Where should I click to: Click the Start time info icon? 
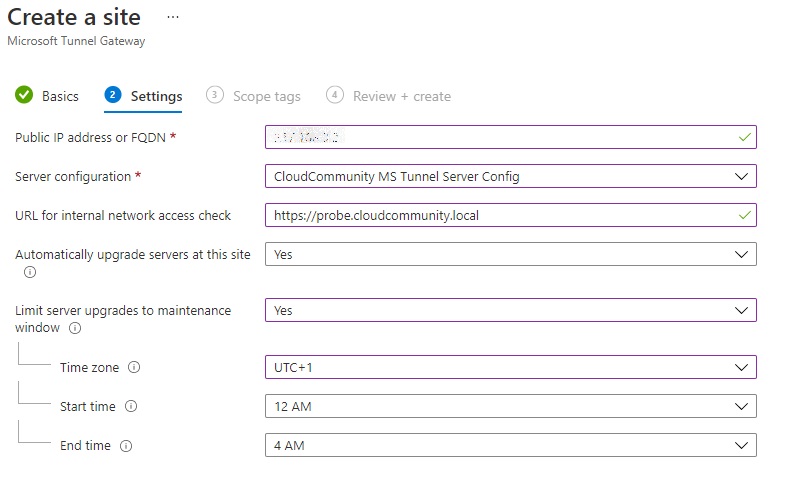point(131,406)
